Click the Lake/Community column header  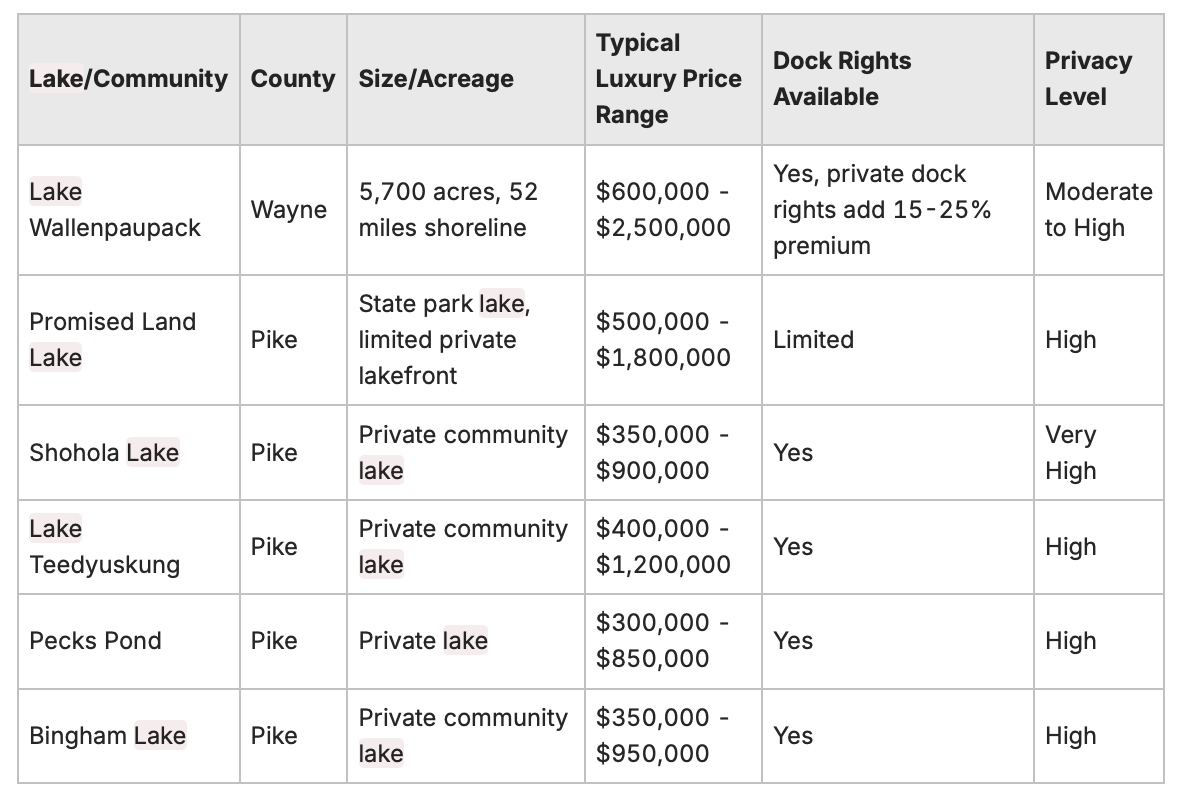(x=128, y=79)
